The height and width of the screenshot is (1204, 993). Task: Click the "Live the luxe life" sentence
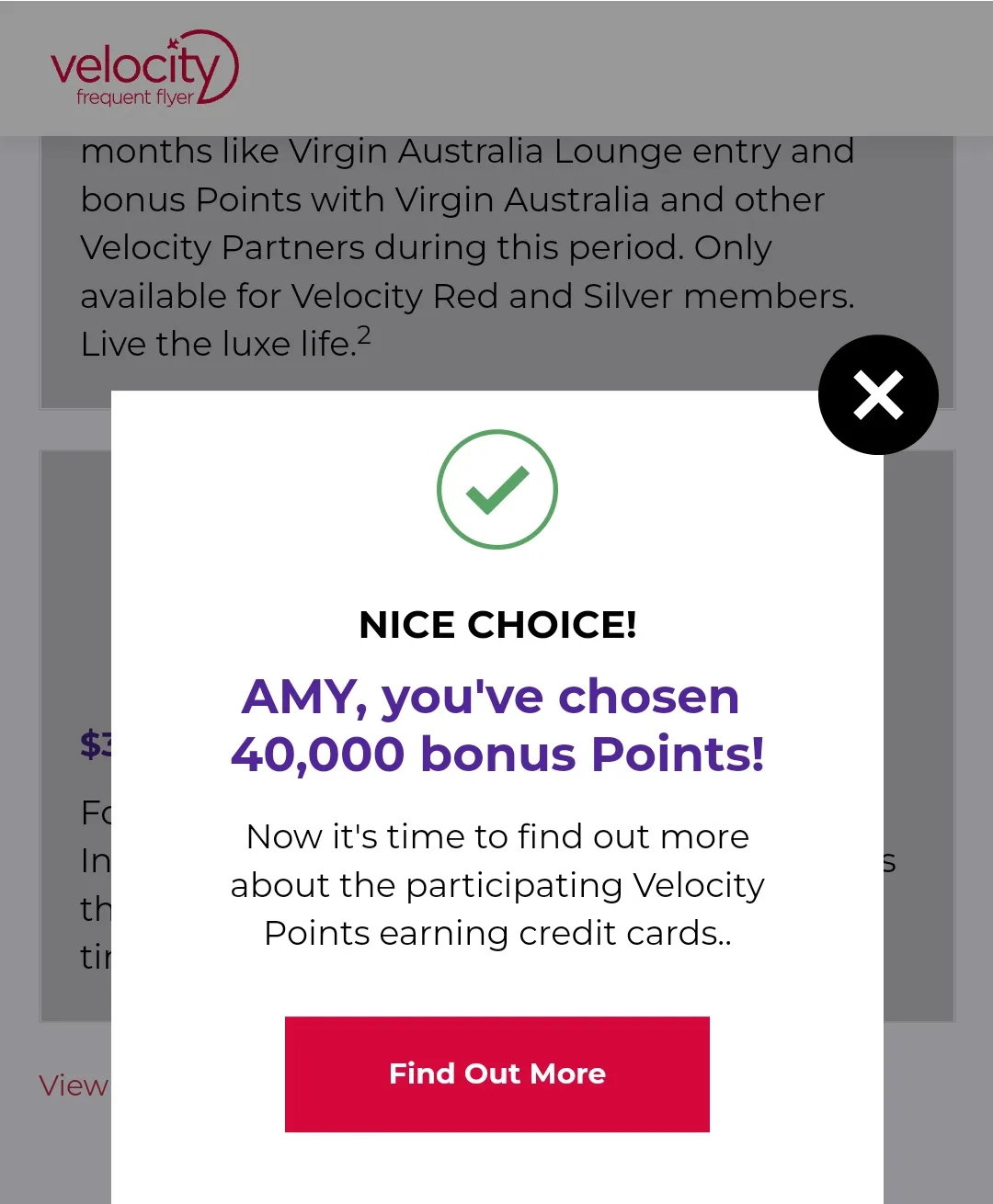(x=217, y=345)
